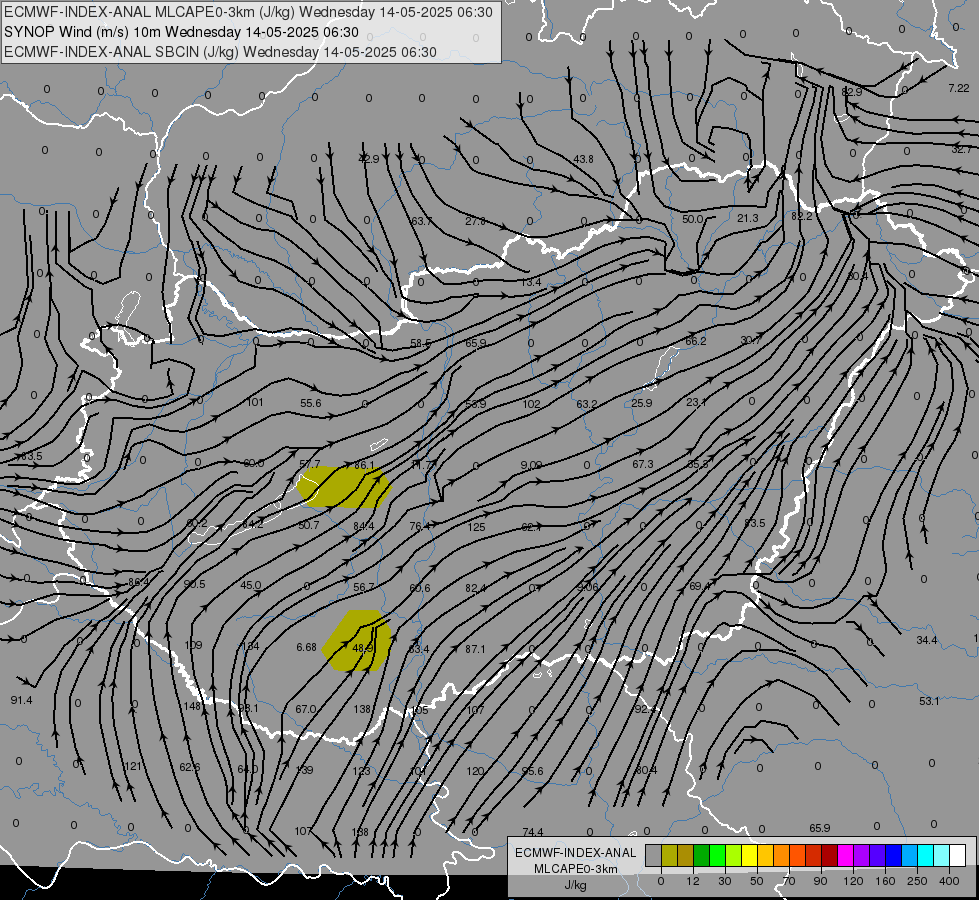Click the map value 43.8
Viewport: 979px width, 900px height.
[583, 159]
